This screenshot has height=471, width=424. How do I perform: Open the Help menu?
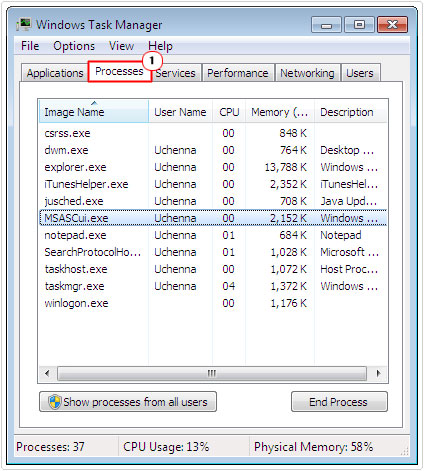coord(160,46)
